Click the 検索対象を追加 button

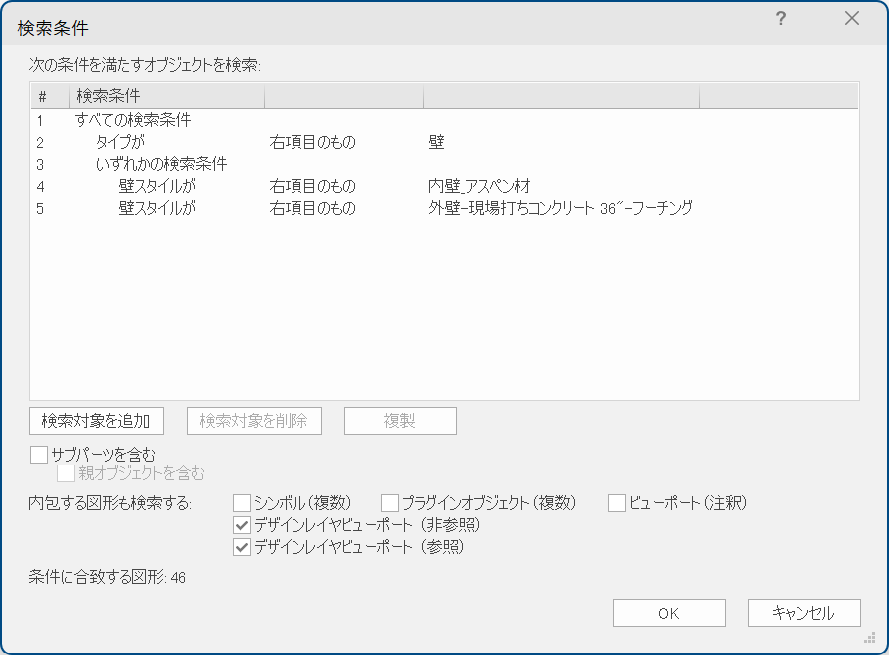(96, 421)
